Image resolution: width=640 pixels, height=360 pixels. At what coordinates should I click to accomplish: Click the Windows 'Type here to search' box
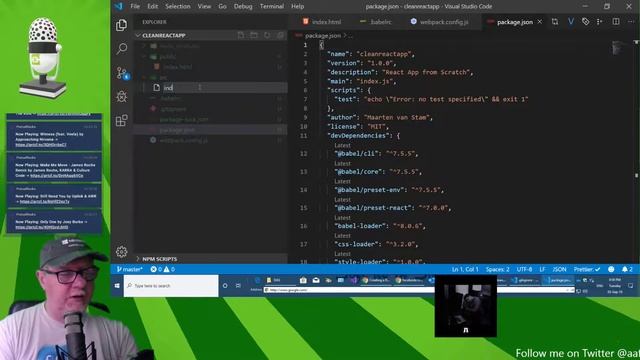171,286
